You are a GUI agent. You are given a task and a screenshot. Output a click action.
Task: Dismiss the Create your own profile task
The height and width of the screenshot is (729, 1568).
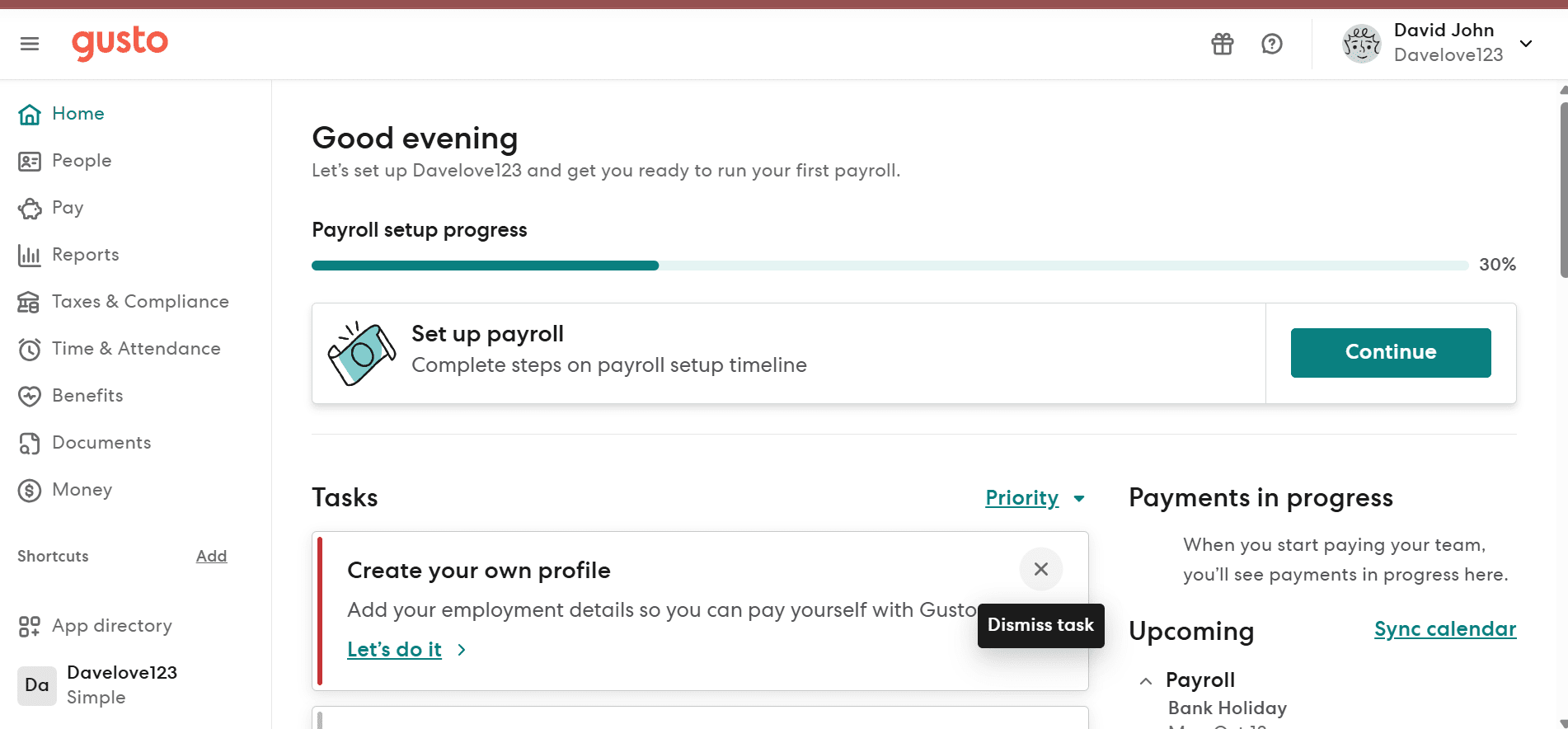click(1041, 569)
